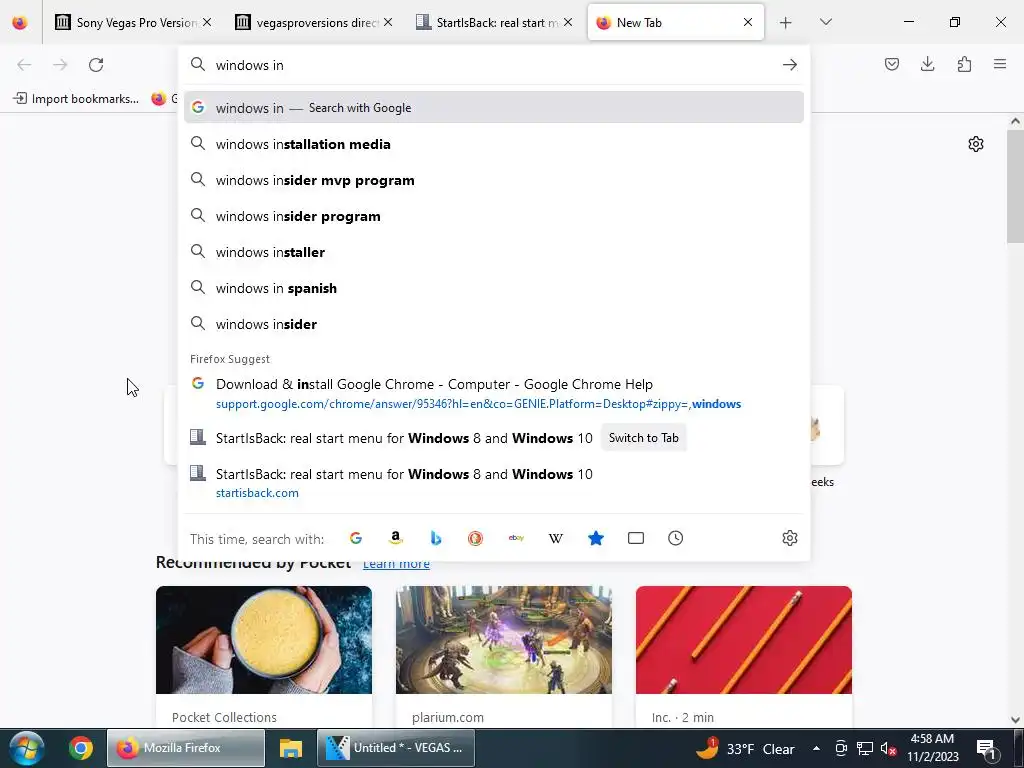Viewport: 1024px width, 768px height.
Task: Search open tabs using the tab icon
Action: (635, 538)
